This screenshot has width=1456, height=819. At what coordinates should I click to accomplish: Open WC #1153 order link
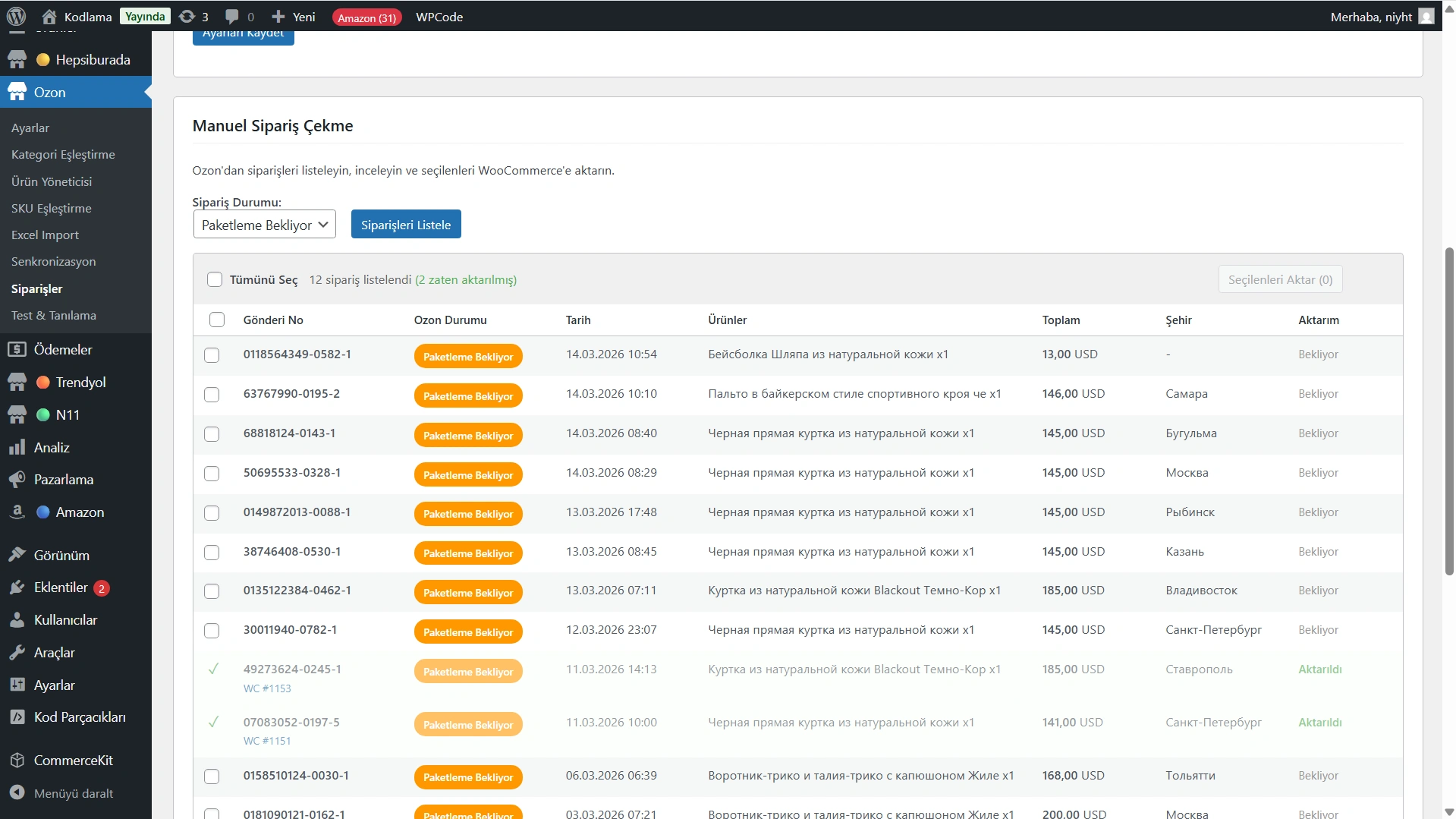(x=267, y=688)
